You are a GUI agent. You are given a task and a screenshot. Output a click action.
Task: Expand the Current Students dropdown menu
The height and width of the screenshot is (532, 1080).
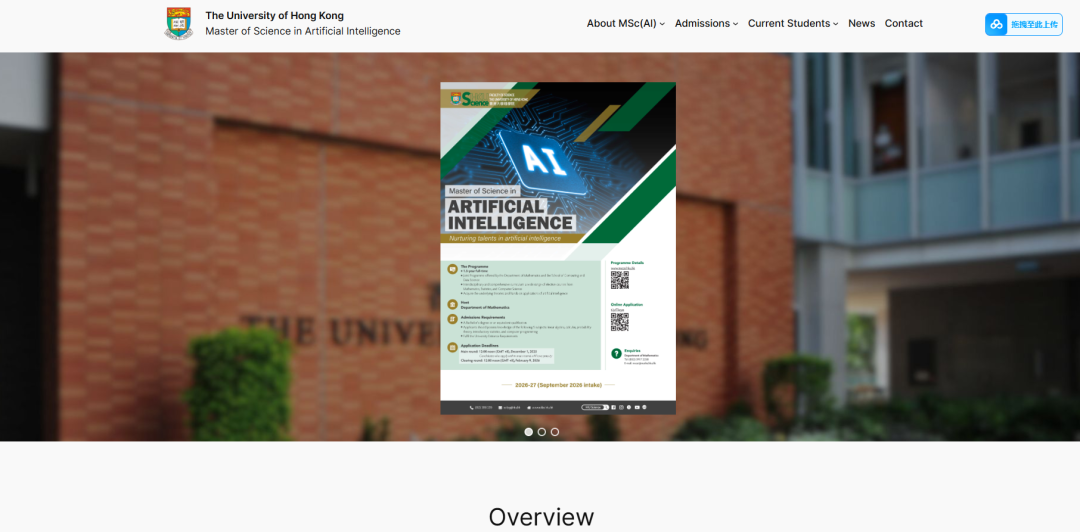tap(793, 23)
